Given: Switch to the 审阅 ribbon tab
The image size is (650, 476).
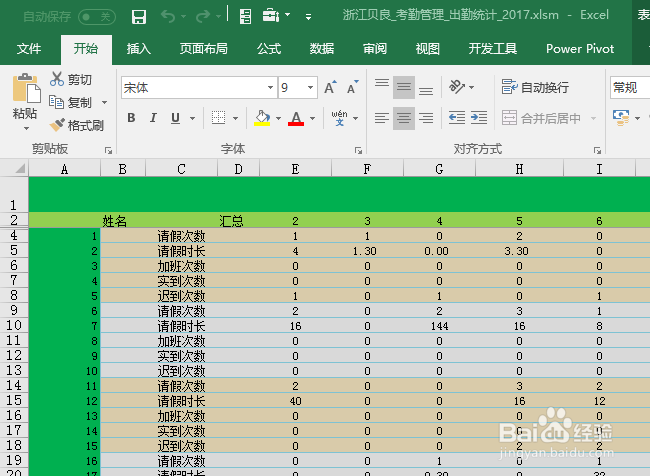Looking at the screenshot, I should tap(375, 49).
